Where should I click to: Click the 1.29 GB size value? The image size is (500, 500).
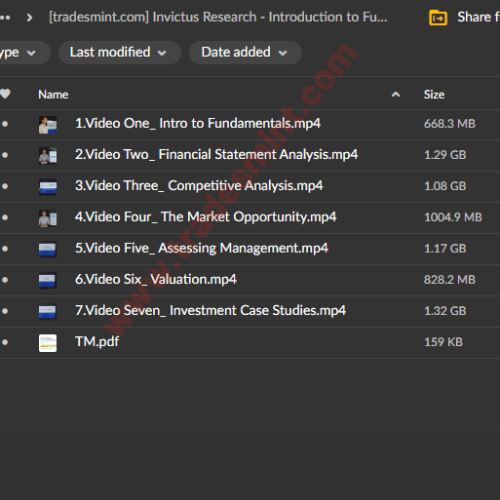pyautogui.click(x=445, y=155)
